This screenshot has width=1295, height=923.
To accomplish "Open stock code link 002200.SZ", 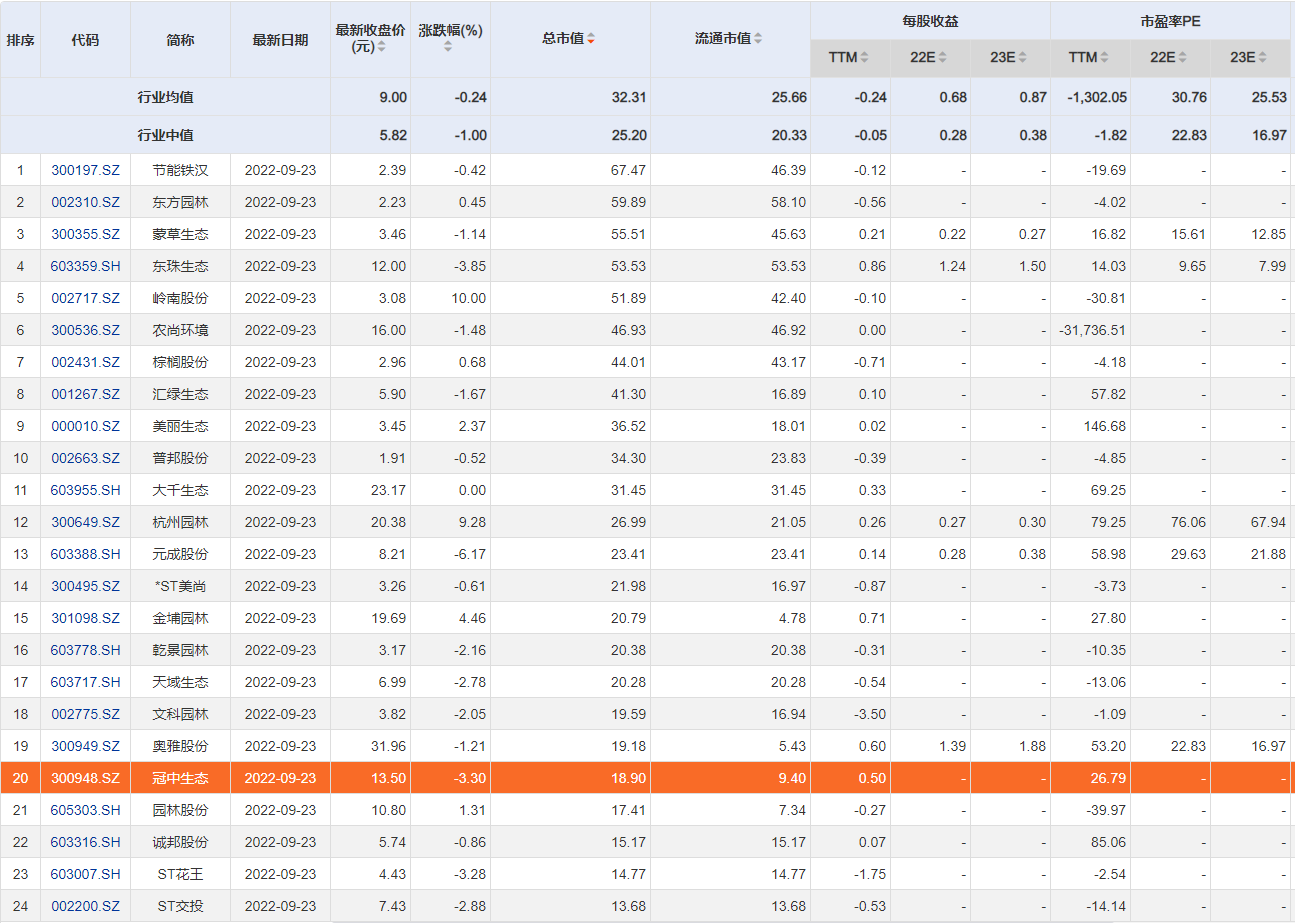I will tap(85, 906).
